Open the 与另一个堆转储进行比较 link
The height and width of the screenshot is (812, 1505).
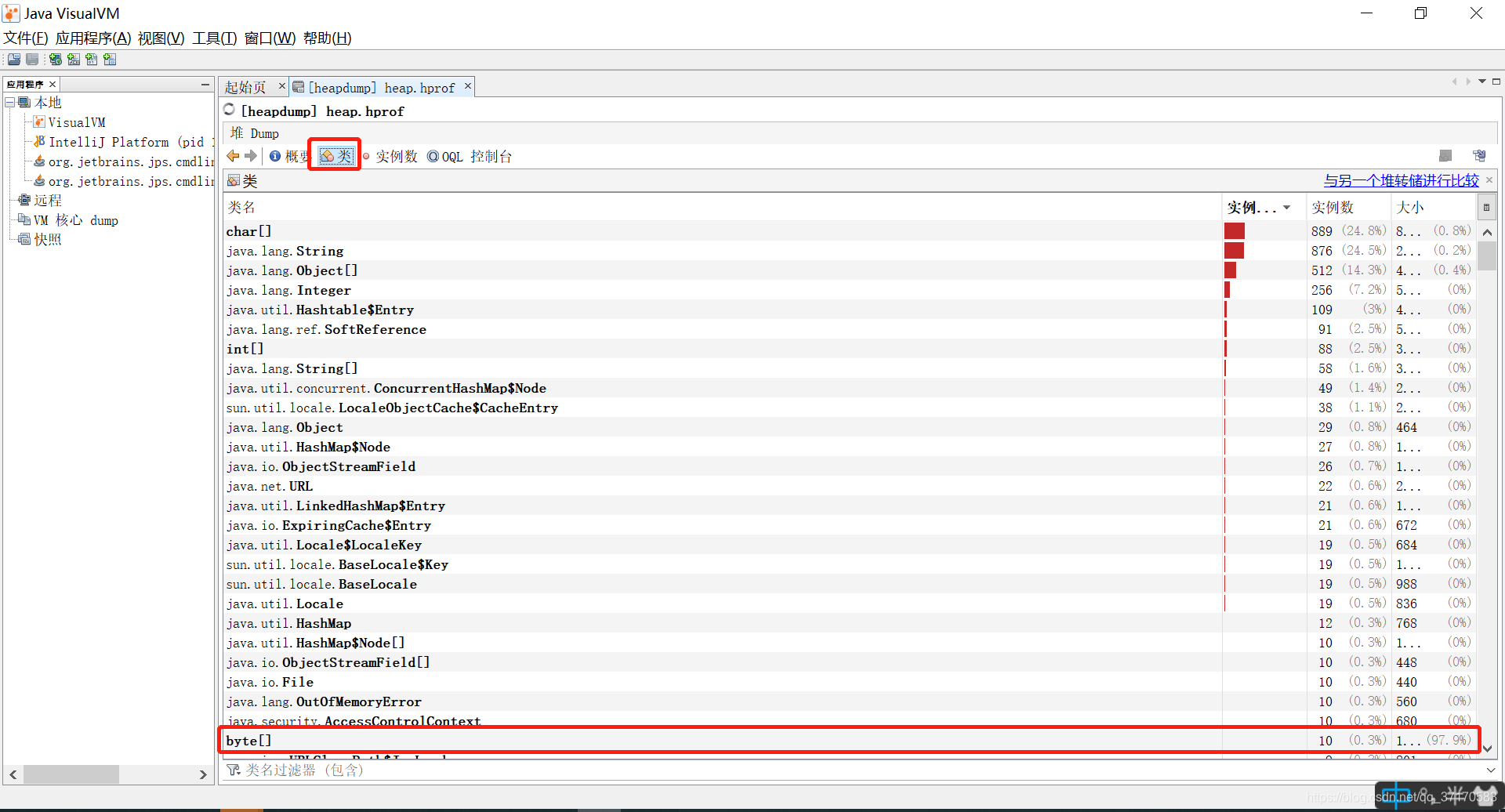(x=1402, y=181)
